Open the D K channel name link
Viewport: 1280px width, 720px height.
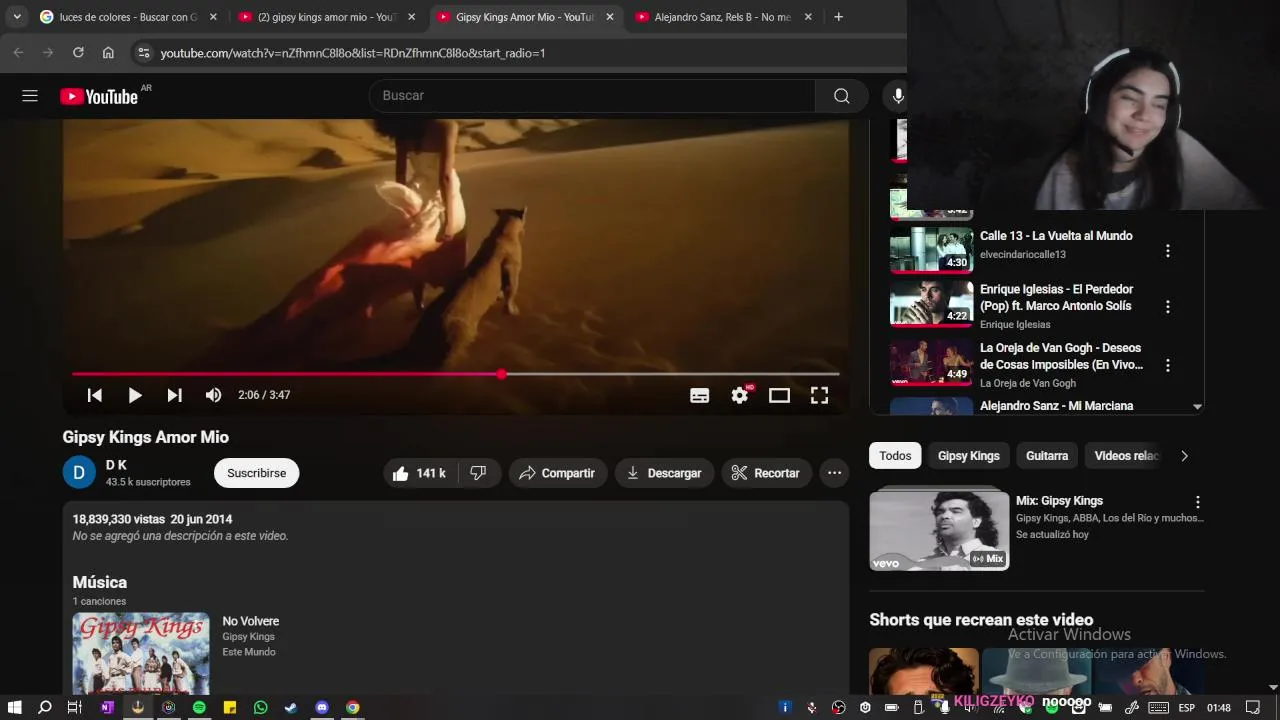pos(116,465)
